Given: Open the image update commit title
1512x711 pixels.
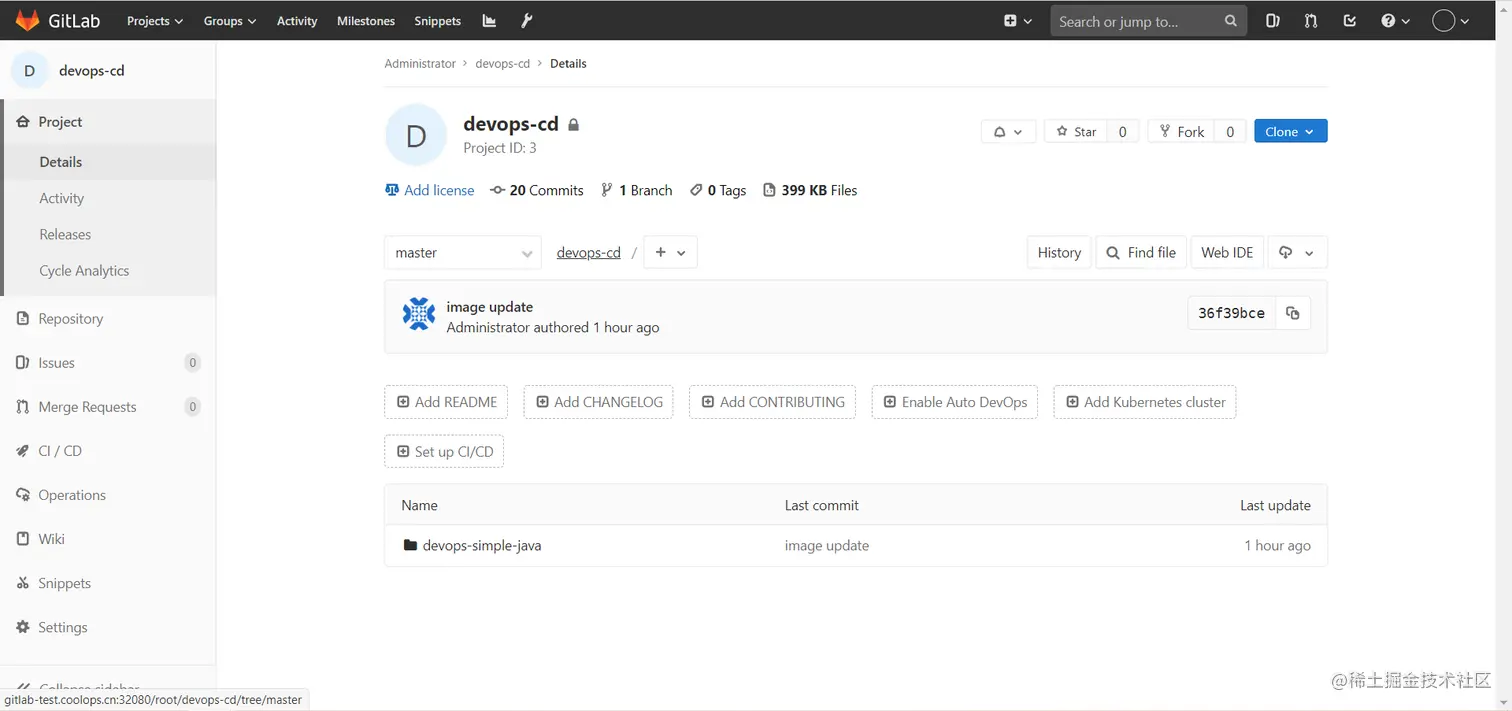Looking at the screenshot, I should tap(490, 307).
